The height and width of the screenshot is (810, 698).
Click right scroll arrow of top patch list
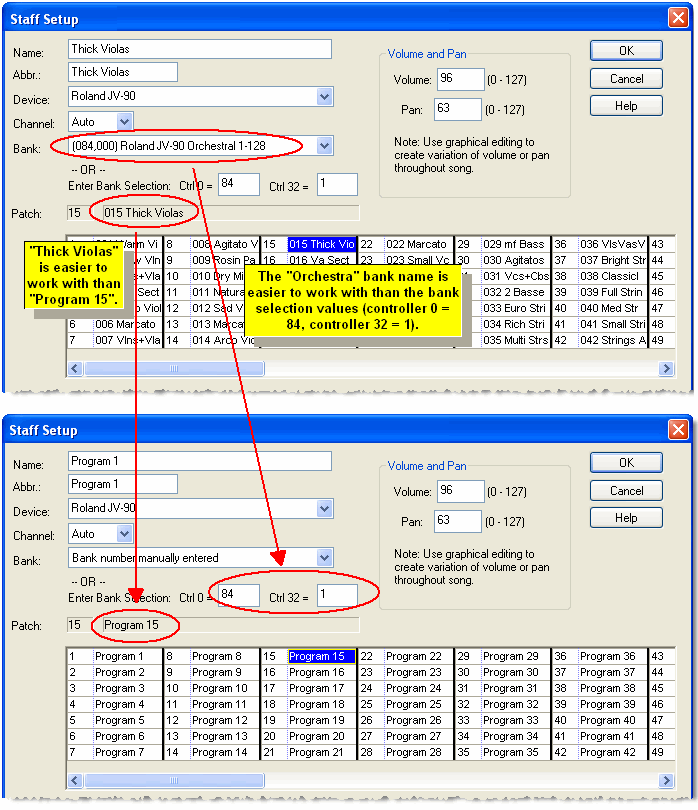point(667,369)
